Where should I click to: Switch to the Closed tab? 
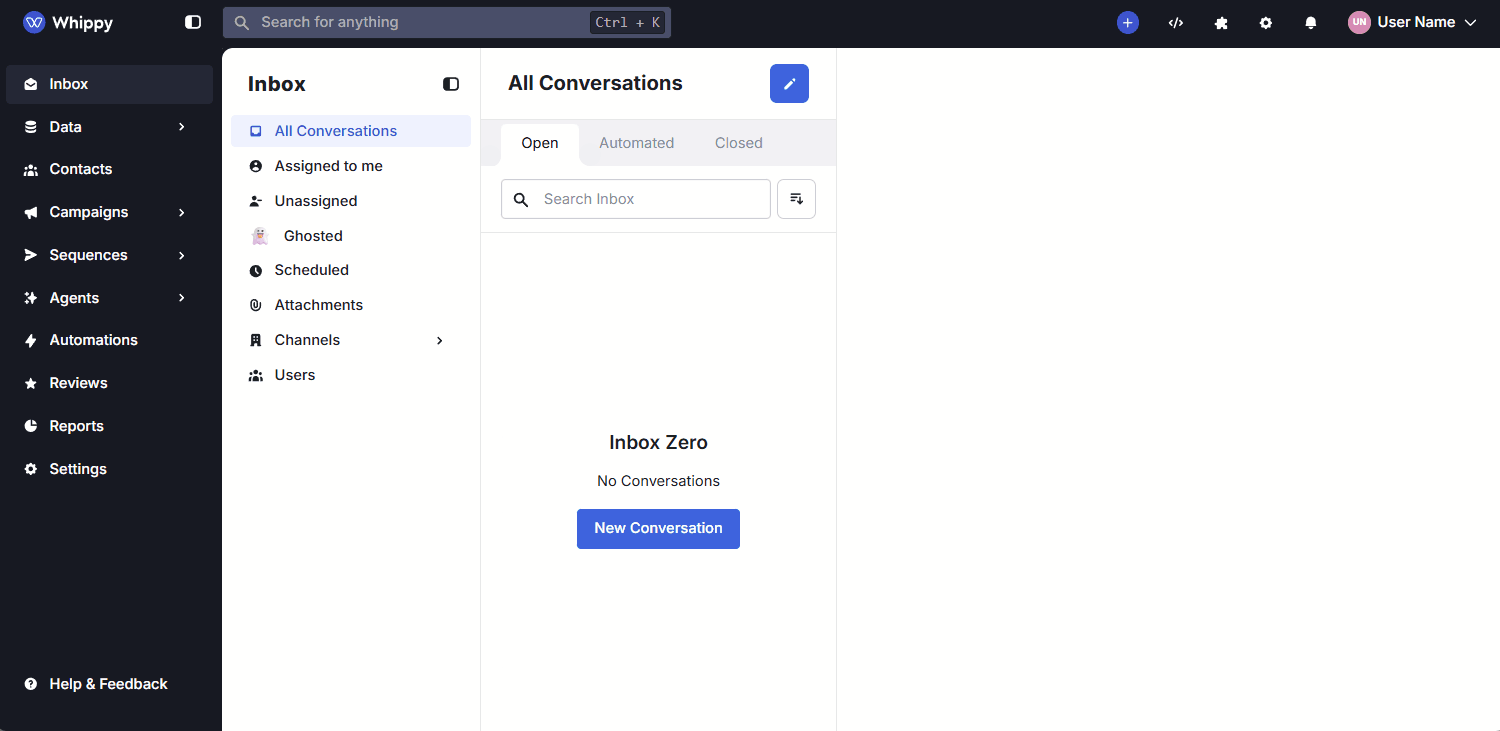click(738, 143)
